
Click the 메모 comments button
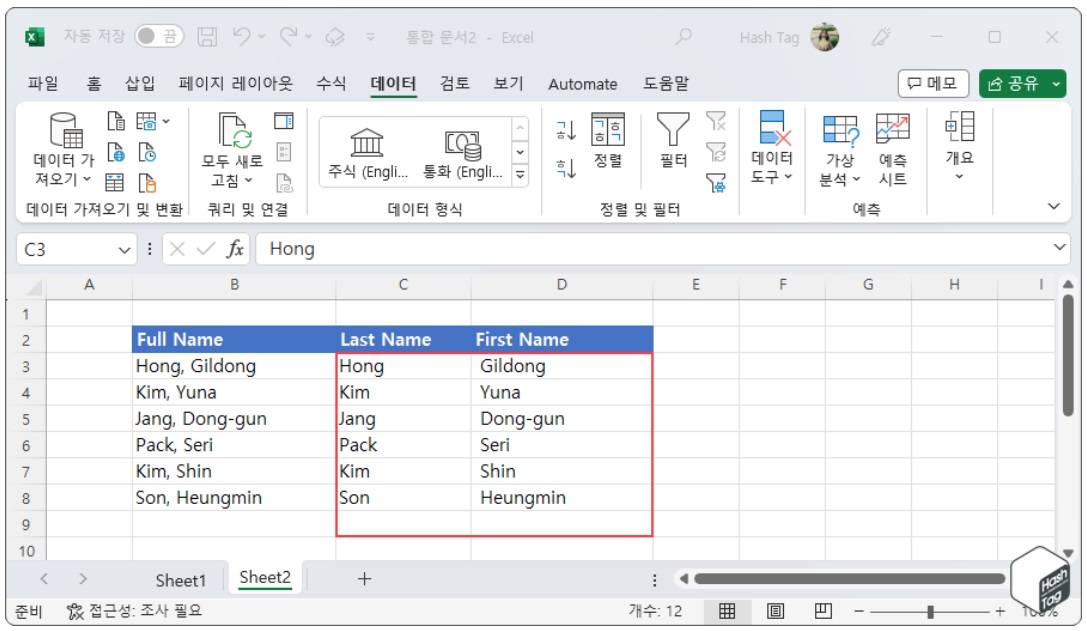[x=933, y=84]
